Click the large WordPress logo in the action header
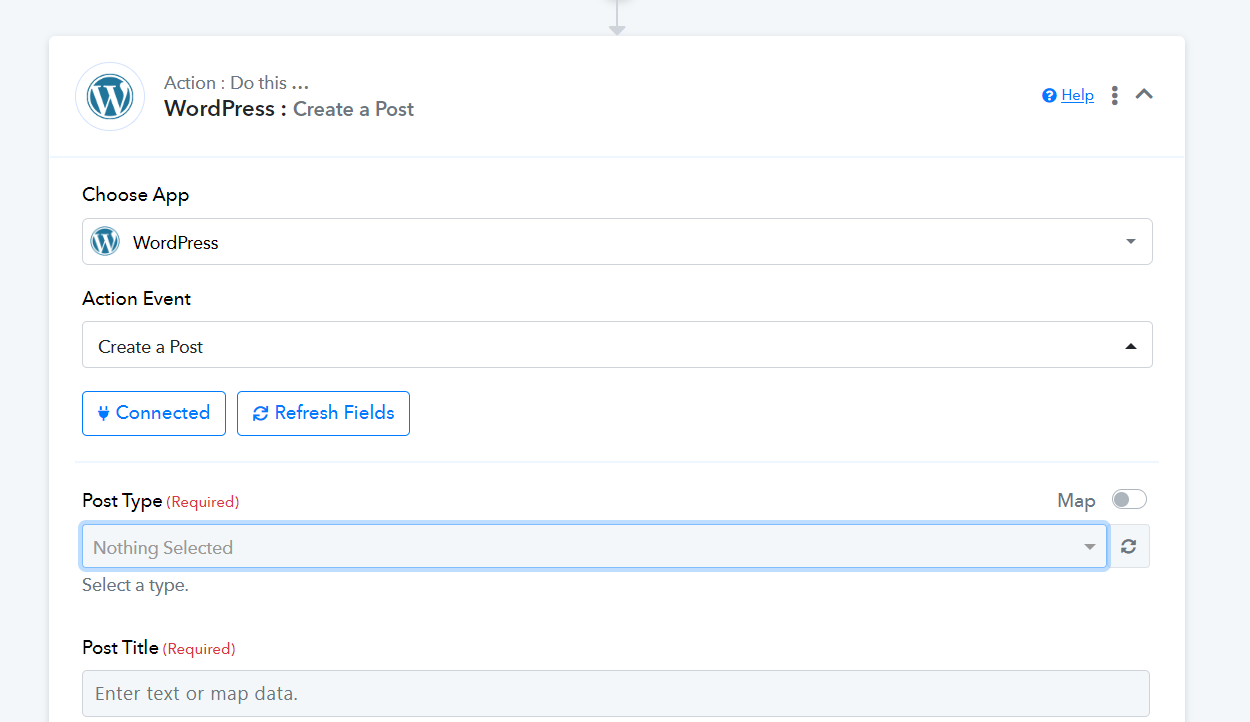The width and height of the screenshot is (1250, 722). (x=110, y=97)
